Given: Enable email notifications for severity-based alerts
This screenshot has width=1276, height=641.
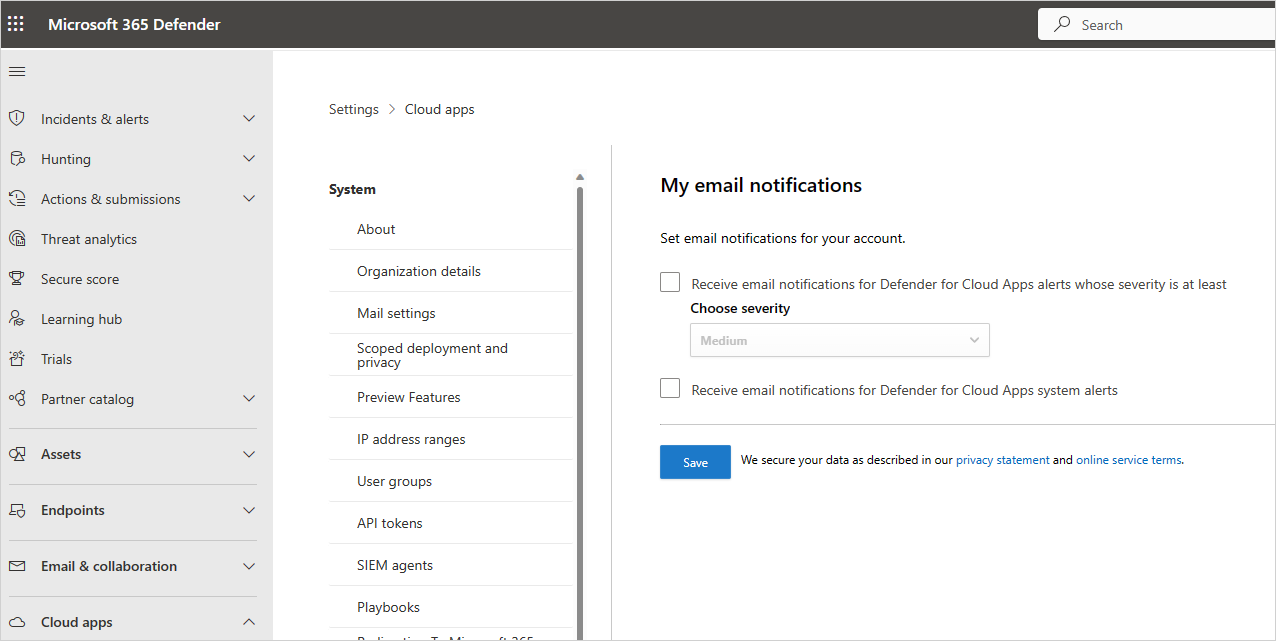Looking at the screenshot, I should (x=669, y=281).
